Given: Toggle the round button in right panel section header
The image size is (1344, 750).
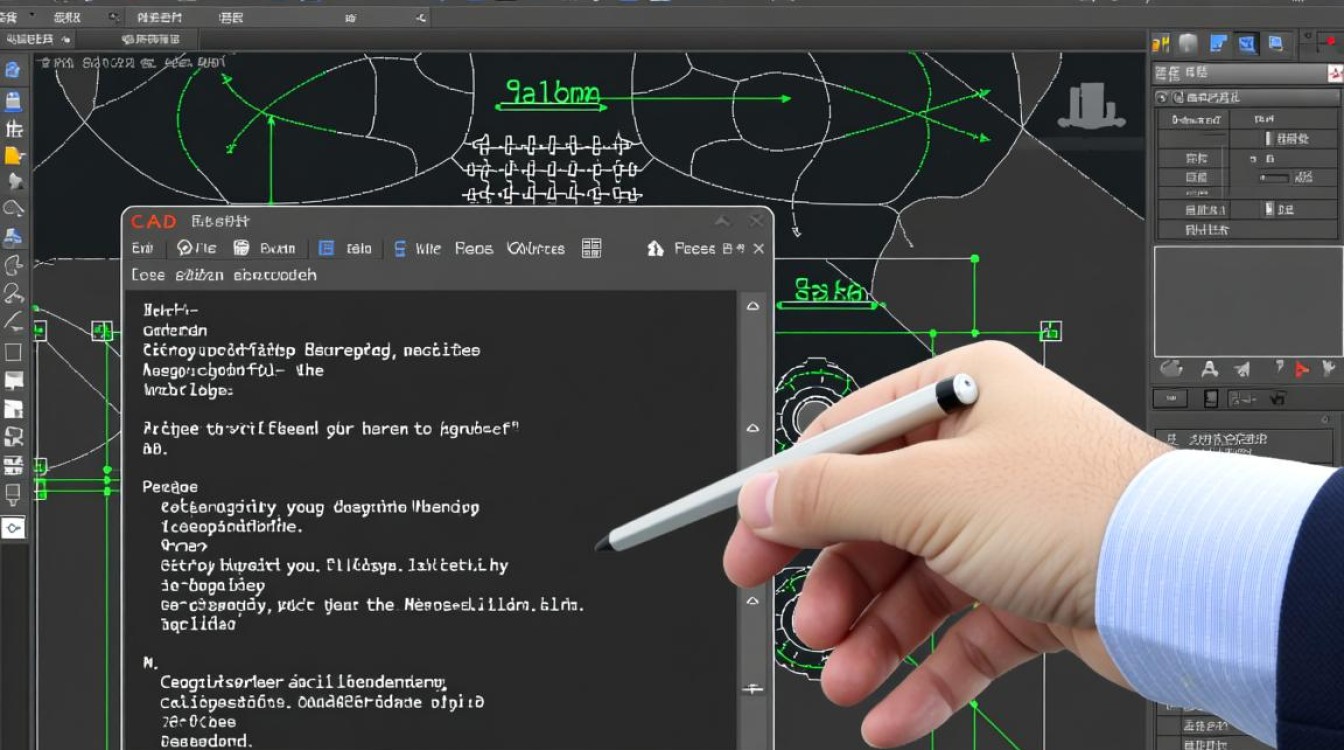Looking at the screenshot, I should pos(1162,97).
